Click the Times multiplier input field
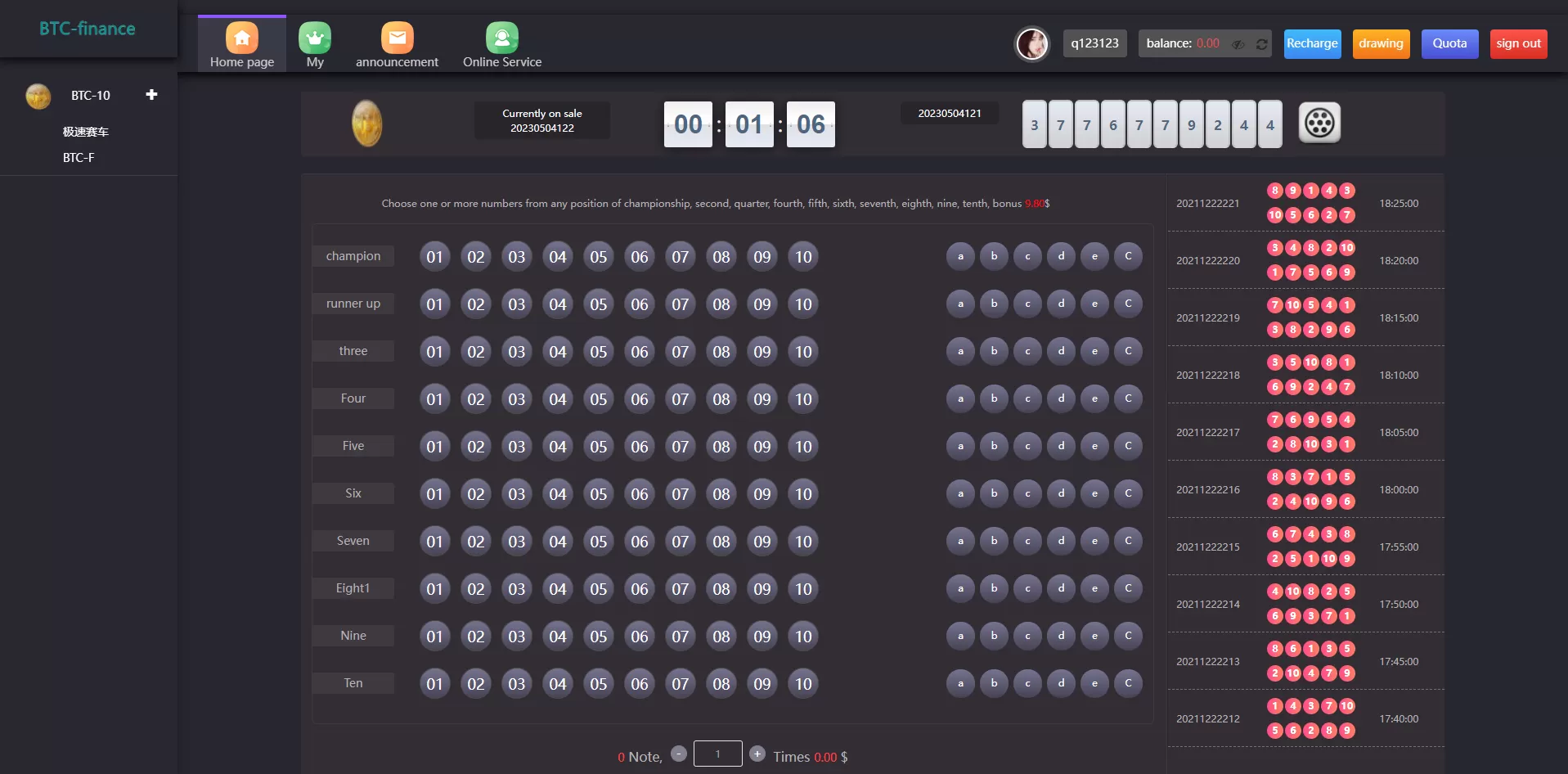 (717, 754)
